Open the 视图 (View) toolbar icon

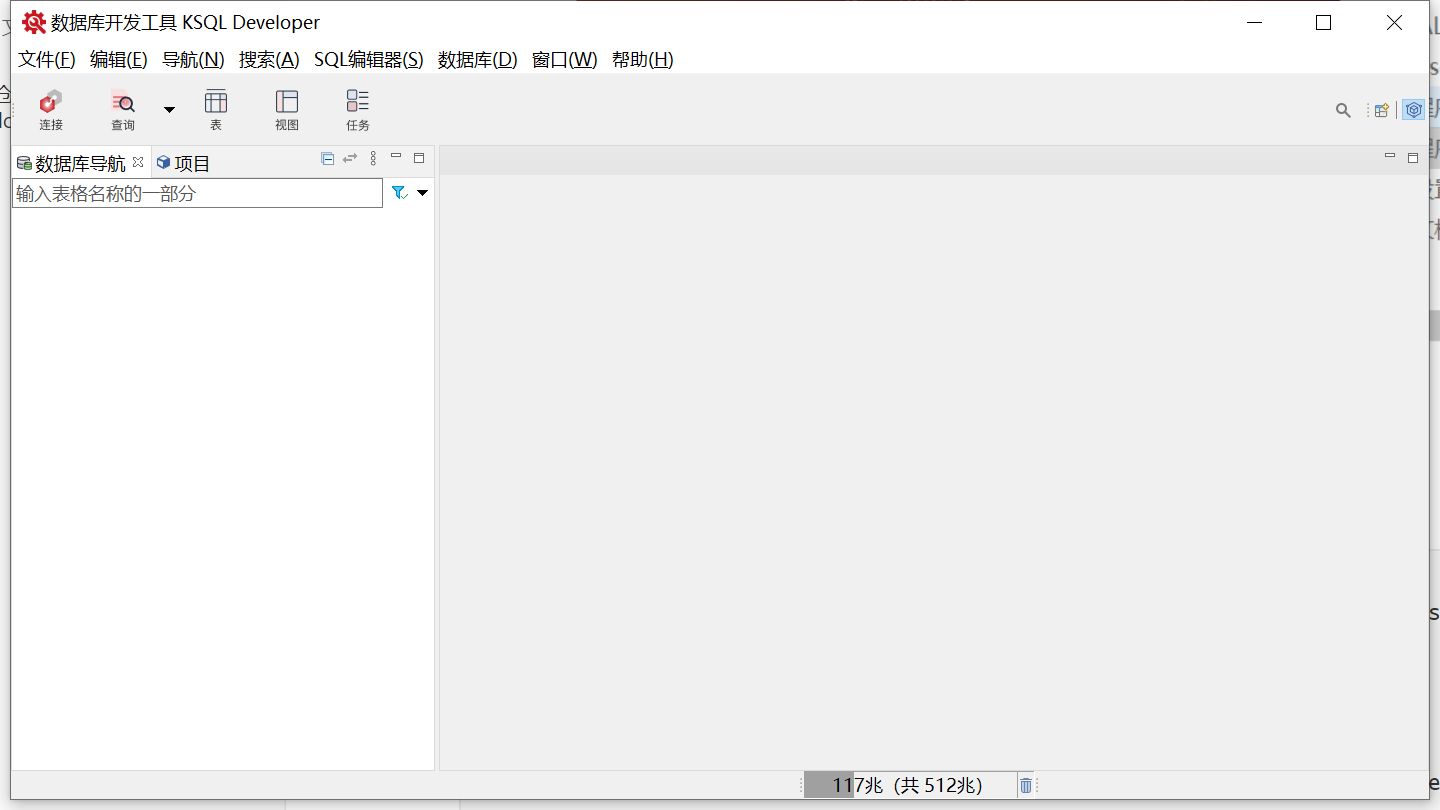tap(287, 110)
